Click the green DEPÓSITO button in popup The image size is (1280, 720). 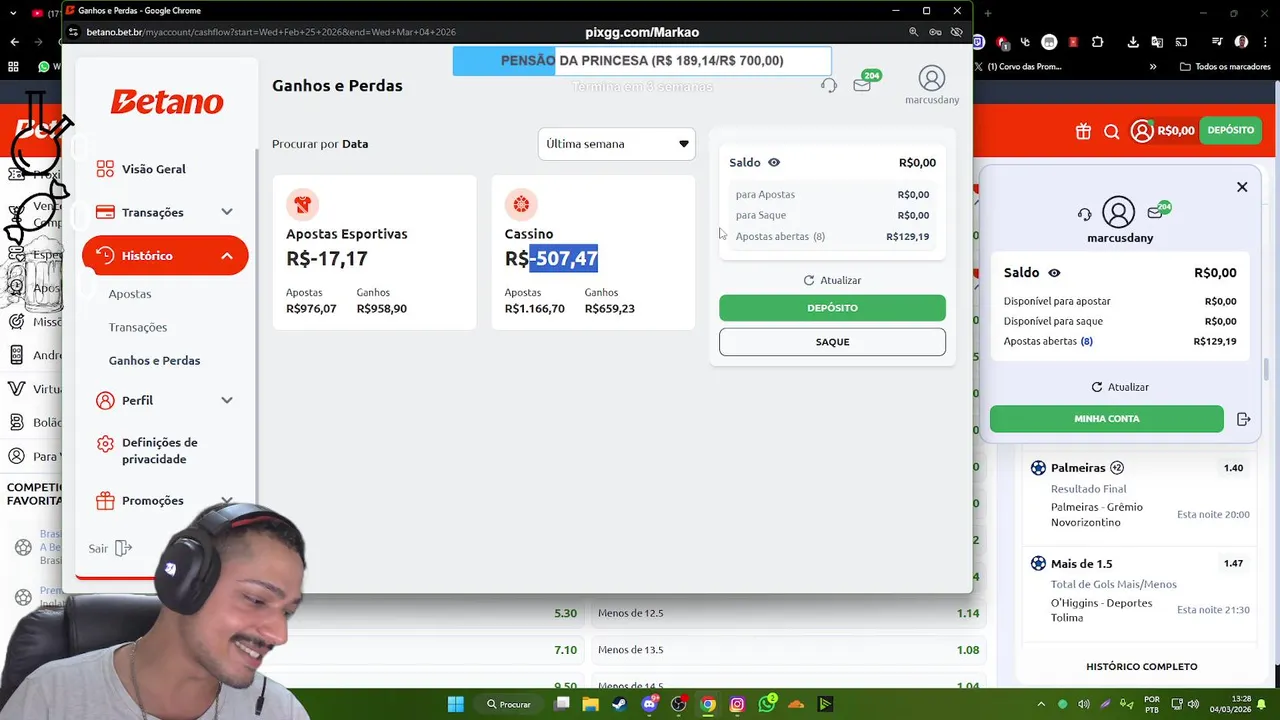click(832, 308)
